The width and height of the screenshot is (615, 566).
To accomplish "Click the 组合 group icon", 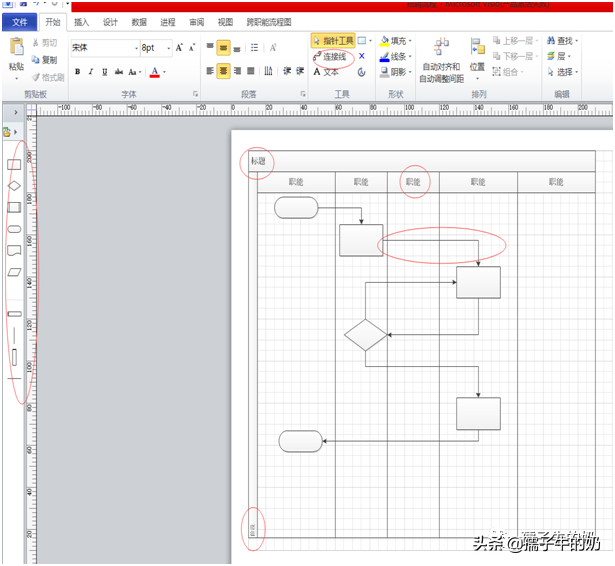I will tap(497, 72).
